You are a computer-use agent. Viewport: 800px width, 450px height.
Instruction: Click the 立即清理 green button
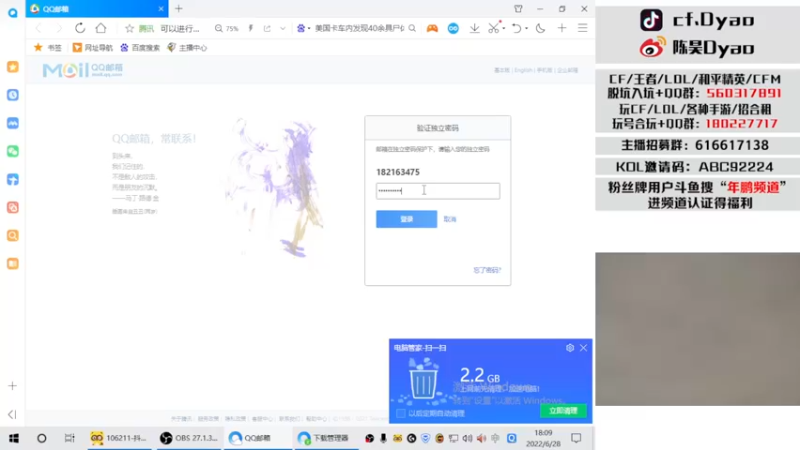563,411
